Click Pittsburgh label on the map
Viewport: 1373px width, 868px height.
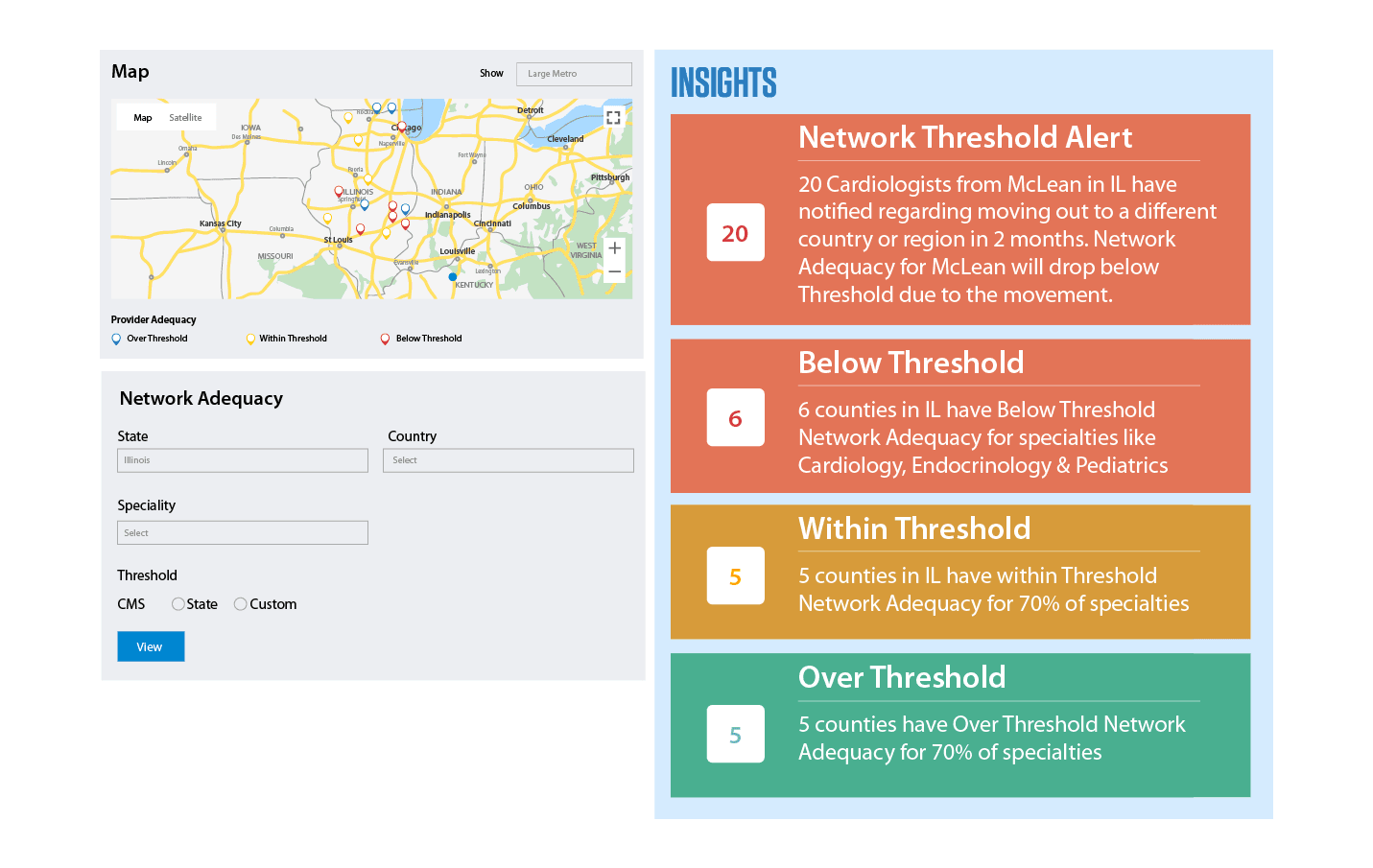coord(610,177)
